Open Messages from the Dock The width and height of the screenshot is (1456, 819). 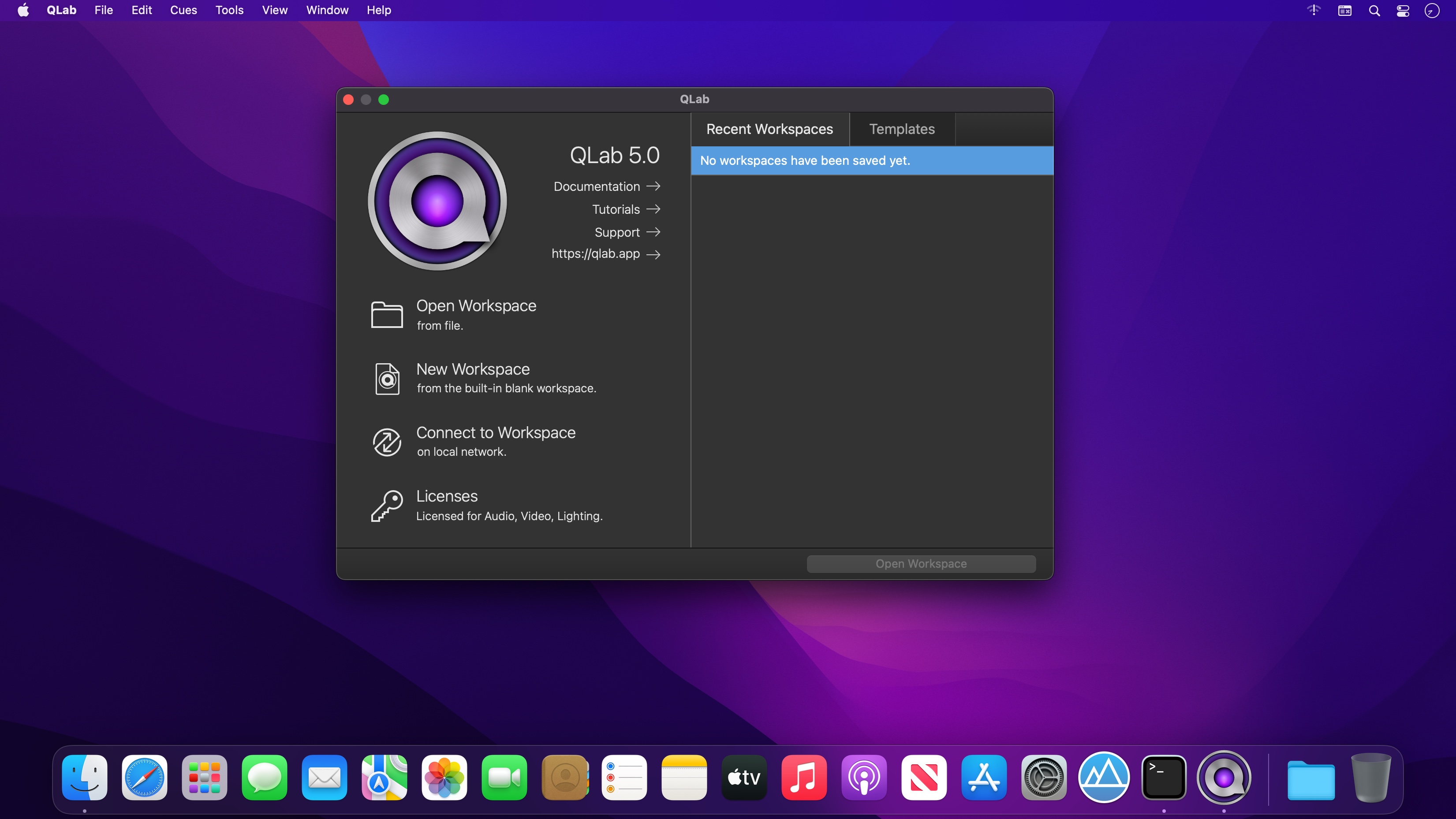[265, 777]
